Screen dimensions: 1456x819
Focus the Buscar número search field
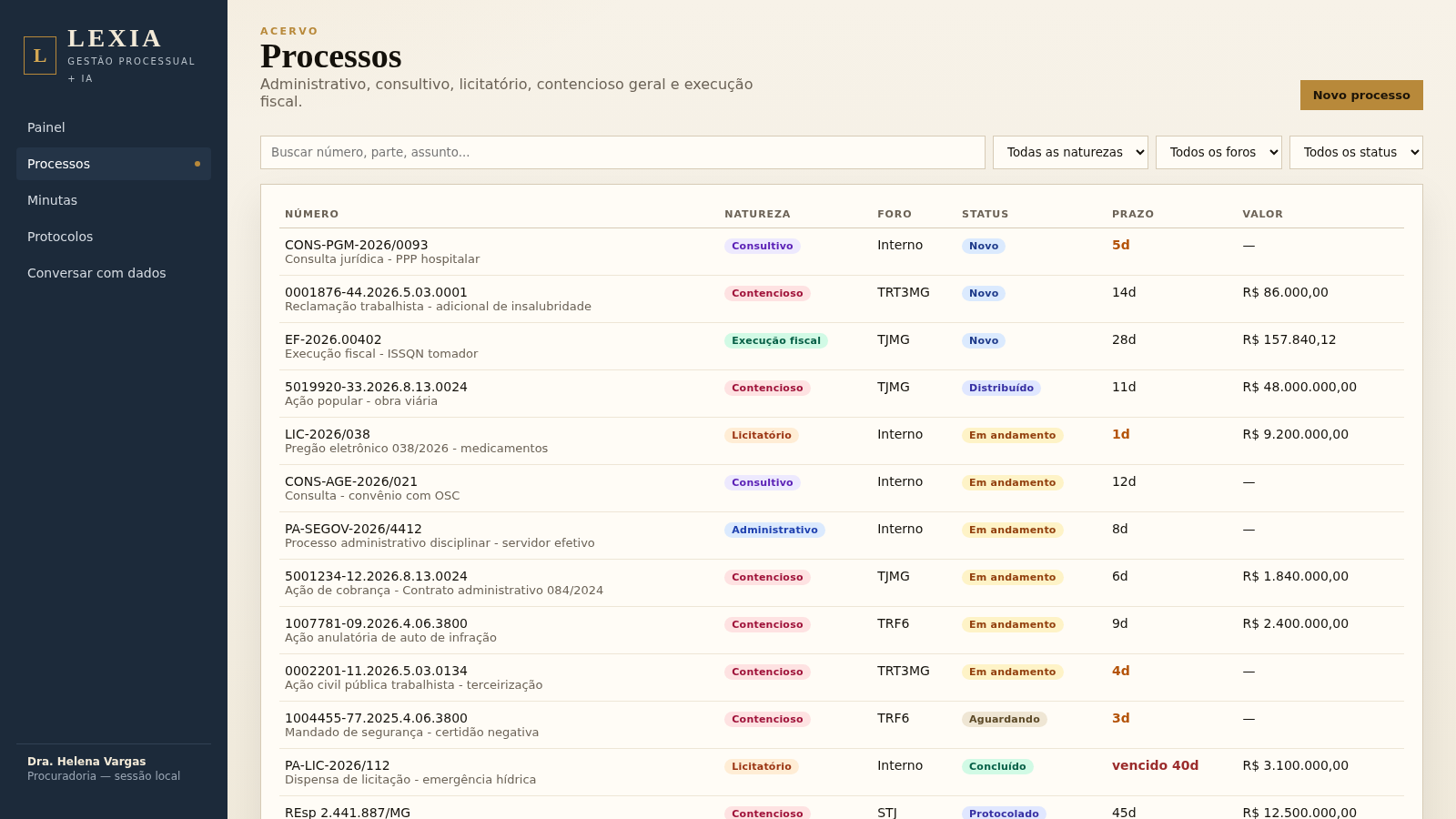point(622,152)
